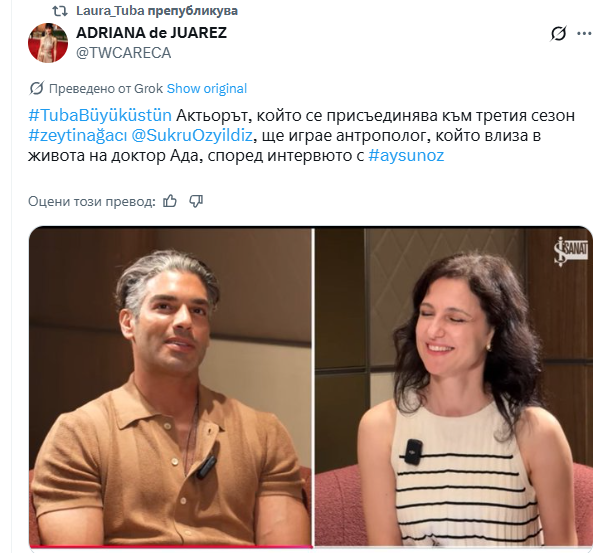Open the three-dots more options menu

[585, 33]
